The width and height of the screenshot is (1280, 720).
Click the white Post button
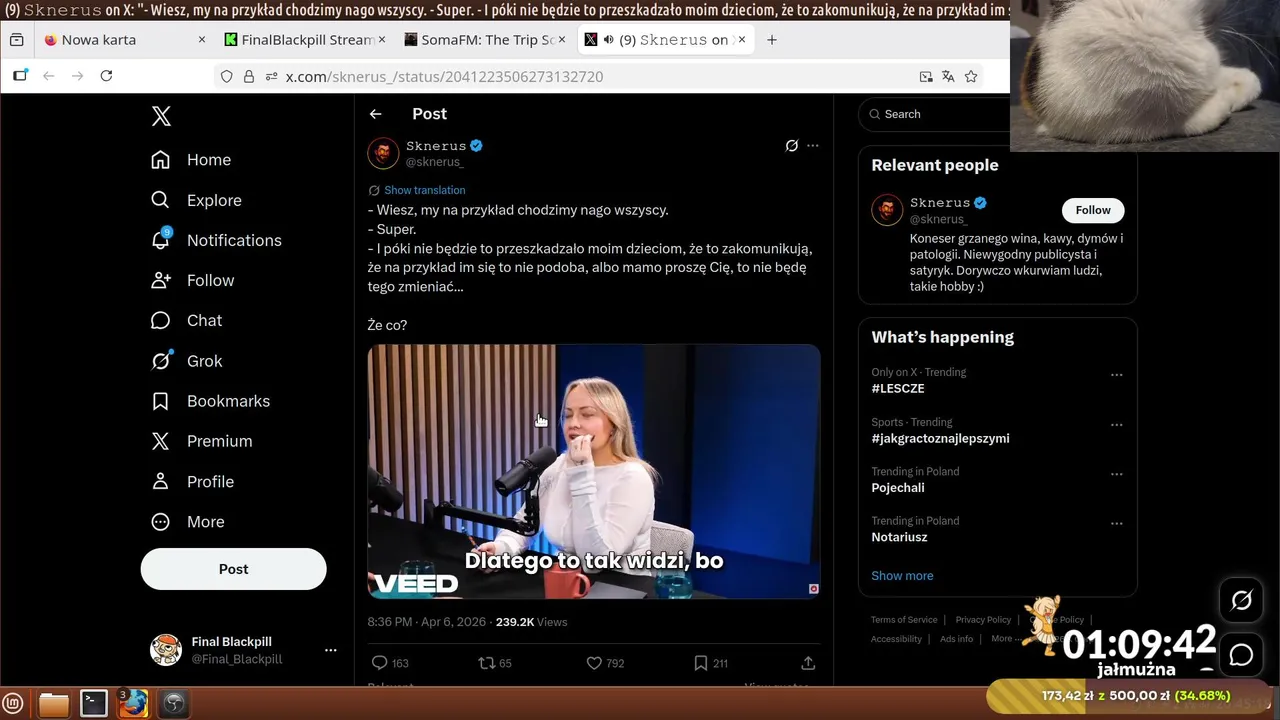click(x=233, y=569)
